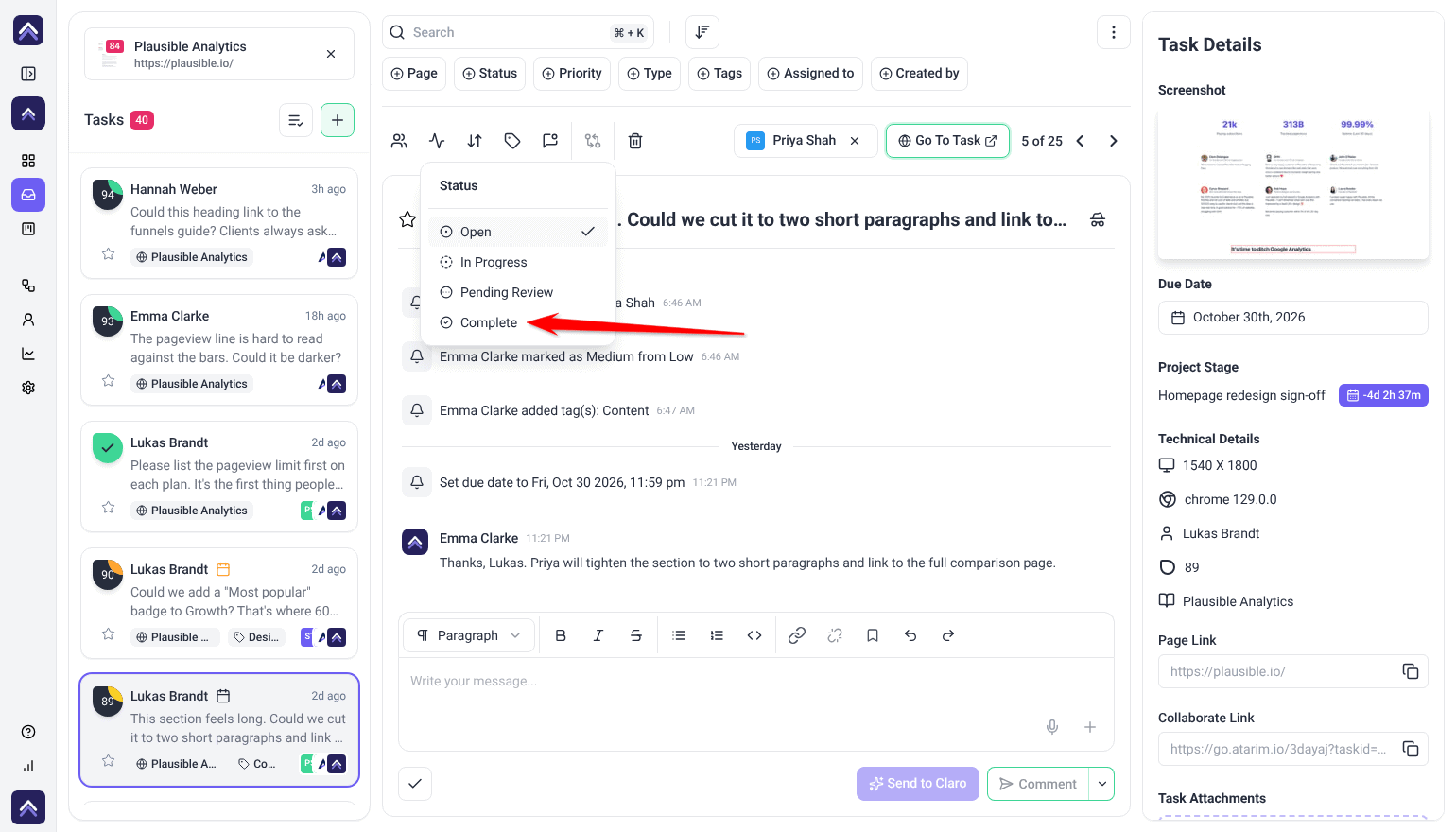Copy the Collaborate Link URL
Screen dimensions: 1456x832
pos(1411,749)
